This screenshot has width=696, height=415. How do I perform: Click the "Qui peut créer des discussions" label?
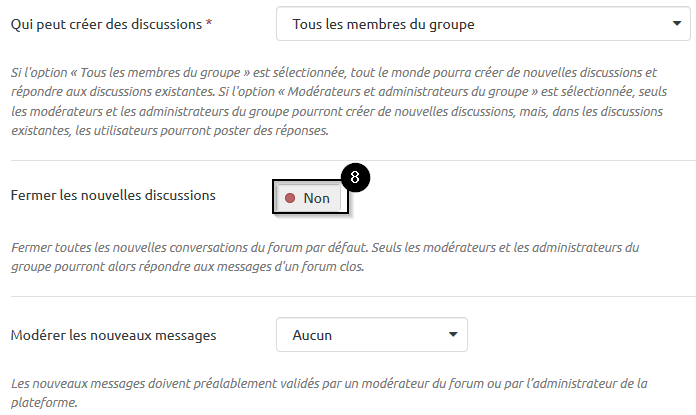tap(106, 24)
